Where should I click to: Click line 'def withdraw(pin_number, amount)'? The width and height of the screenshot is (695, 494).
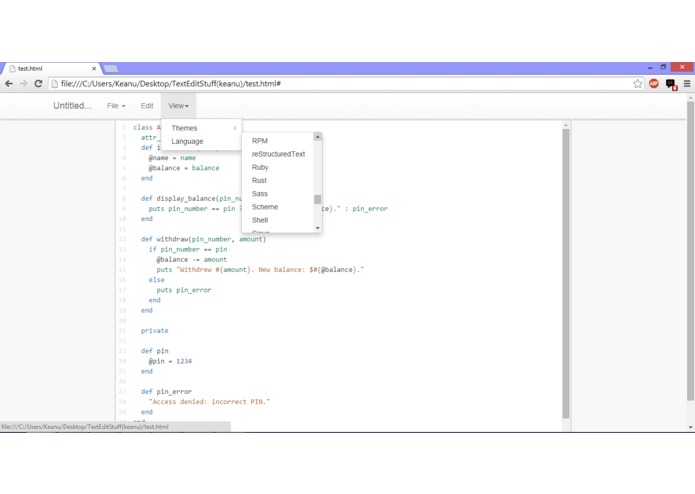tap(203, 239)
